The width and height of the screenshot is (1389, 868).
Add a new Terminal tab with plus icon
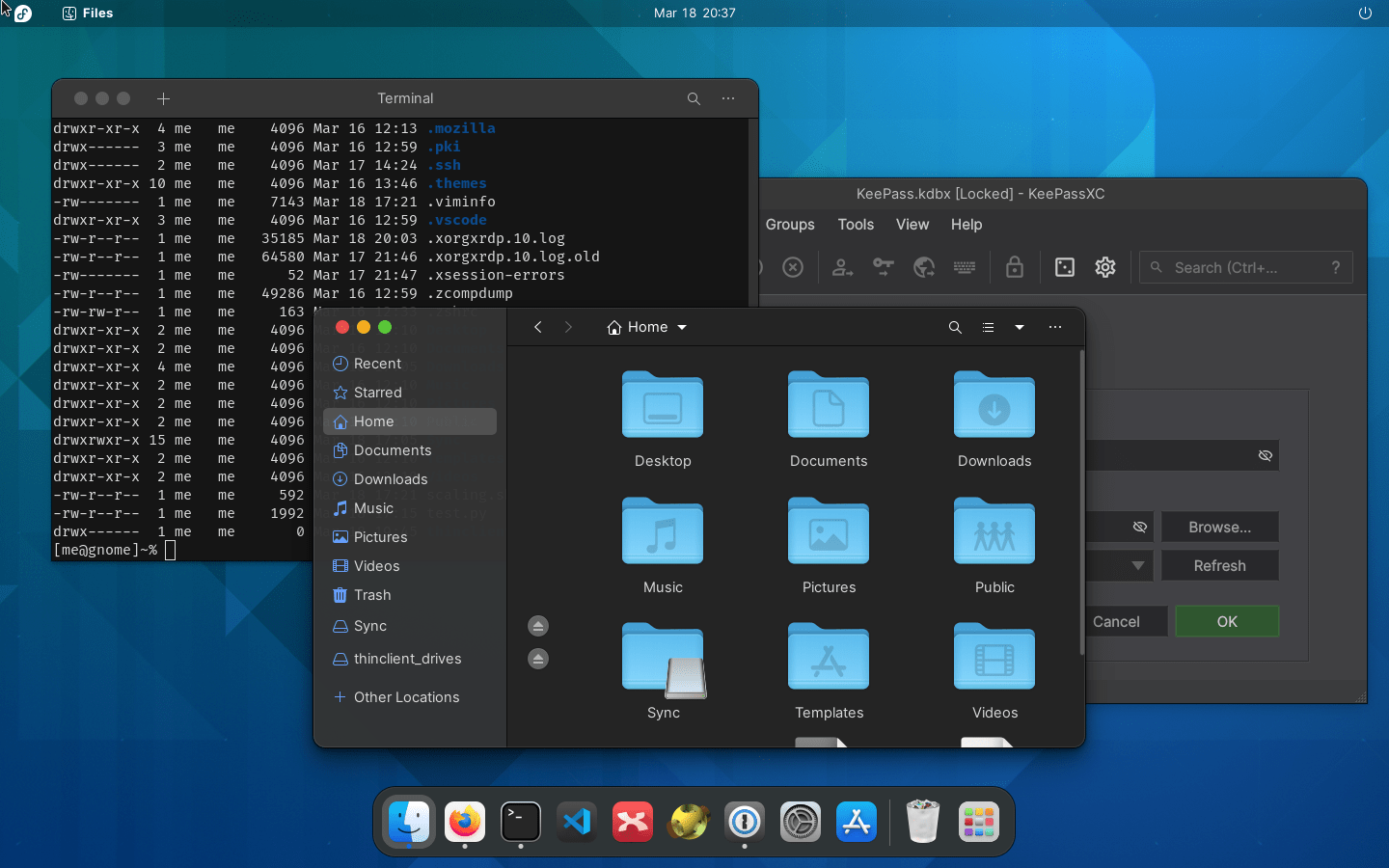click(x=163, y=98)
